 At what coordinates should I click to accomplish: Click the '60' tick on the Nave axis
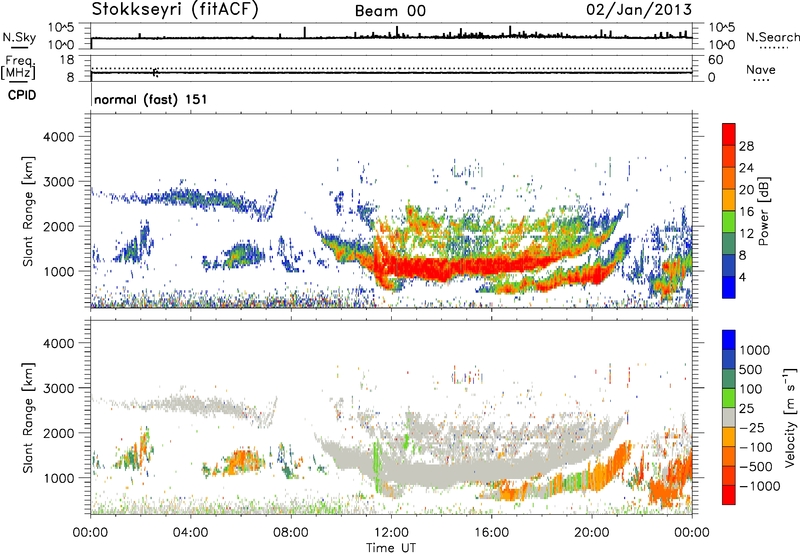coord(715,60)
